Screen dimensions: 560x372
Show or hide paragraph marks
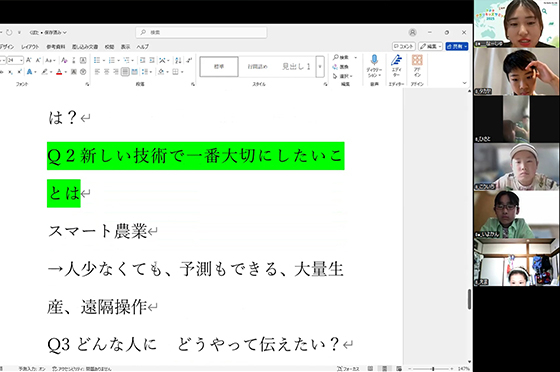(x=189, y=60)
